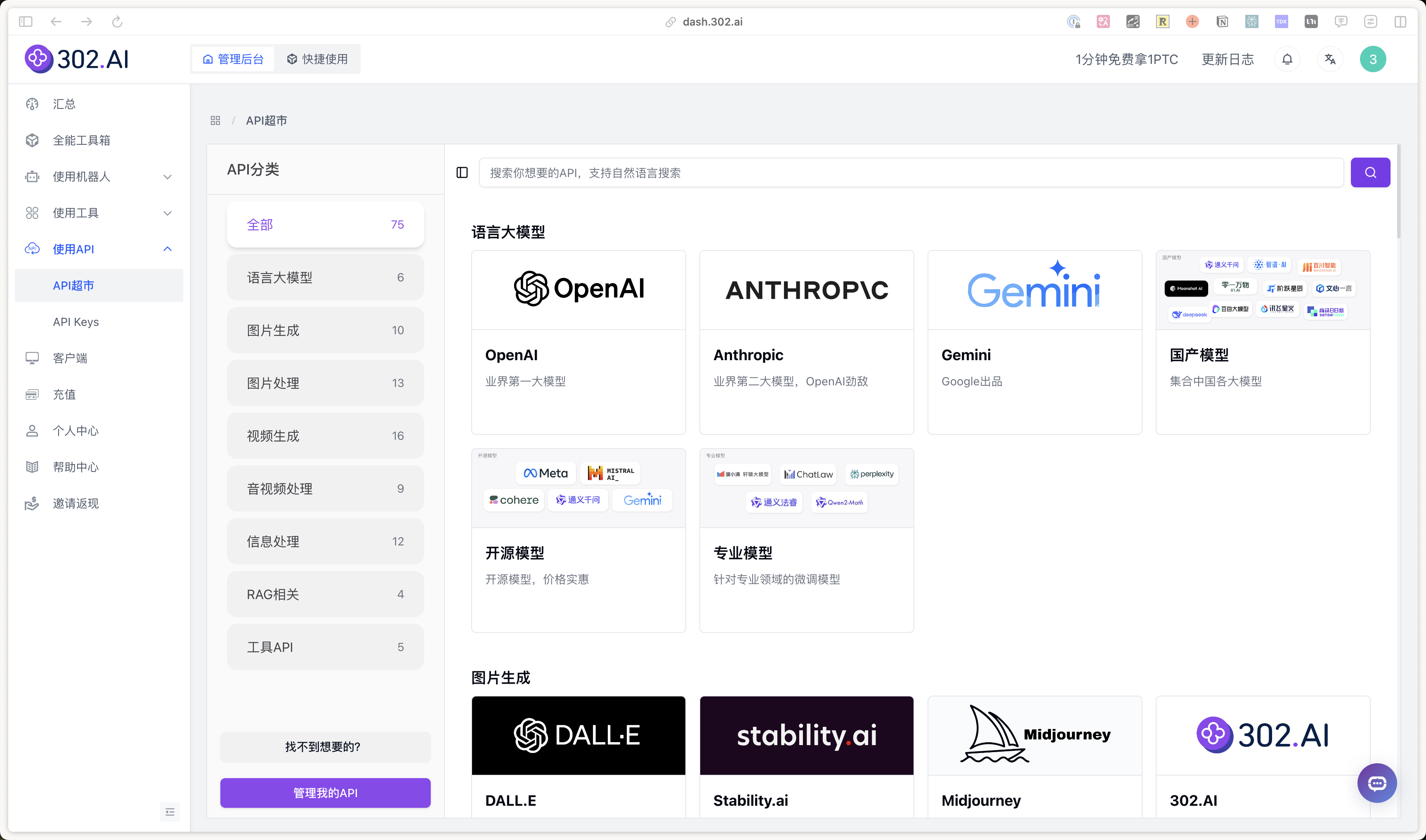Select the 信息处理 category
This screenshot has height=840, width=1426.
(x=326, y=541)
